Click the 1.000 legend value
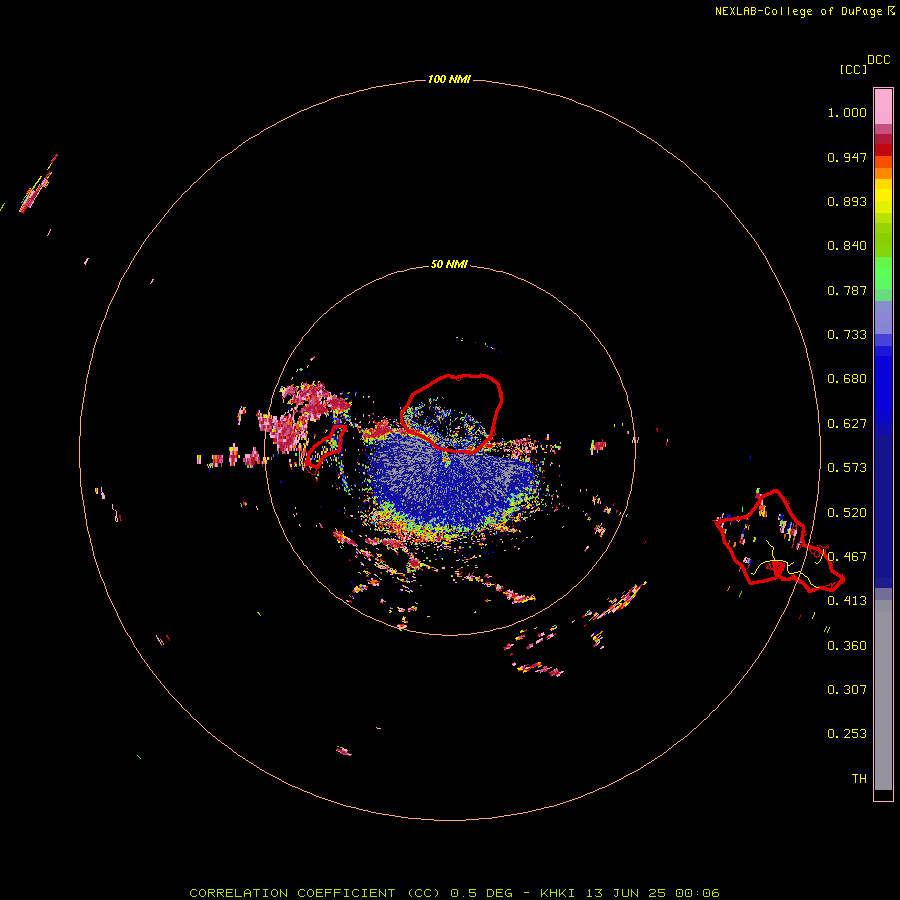This screenshot has height=900, width=900. (847, 112)
